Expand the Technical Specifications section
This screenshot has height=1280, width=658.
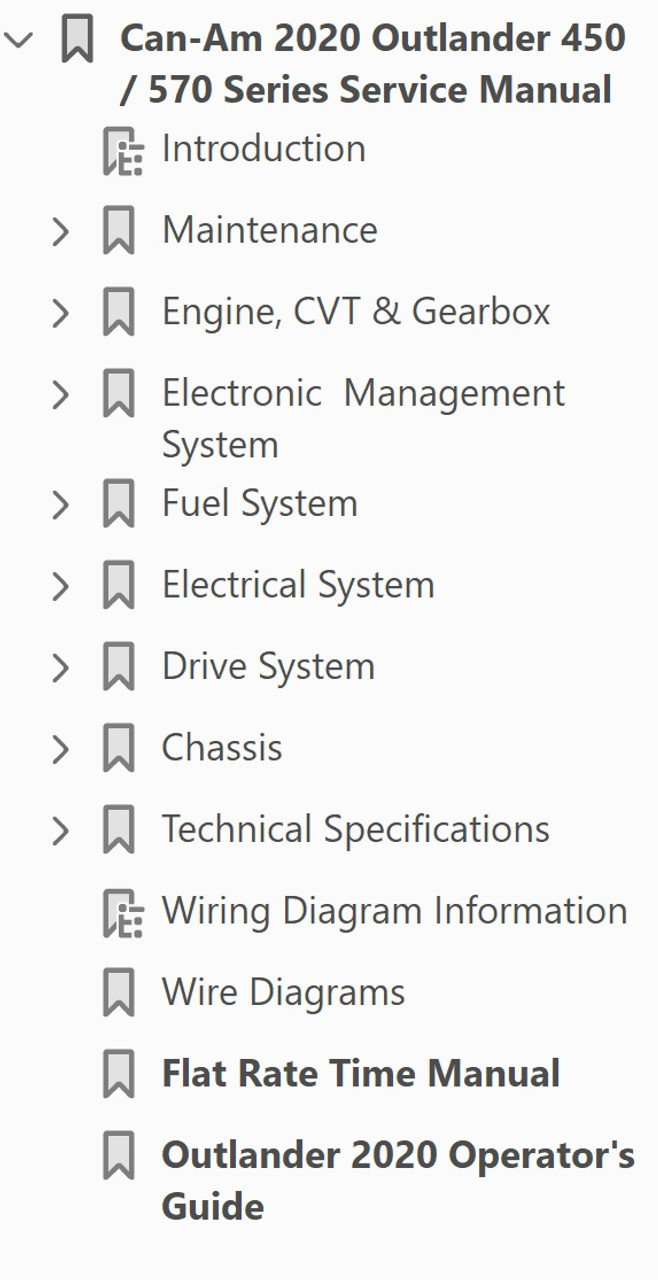tap(58, 830)
